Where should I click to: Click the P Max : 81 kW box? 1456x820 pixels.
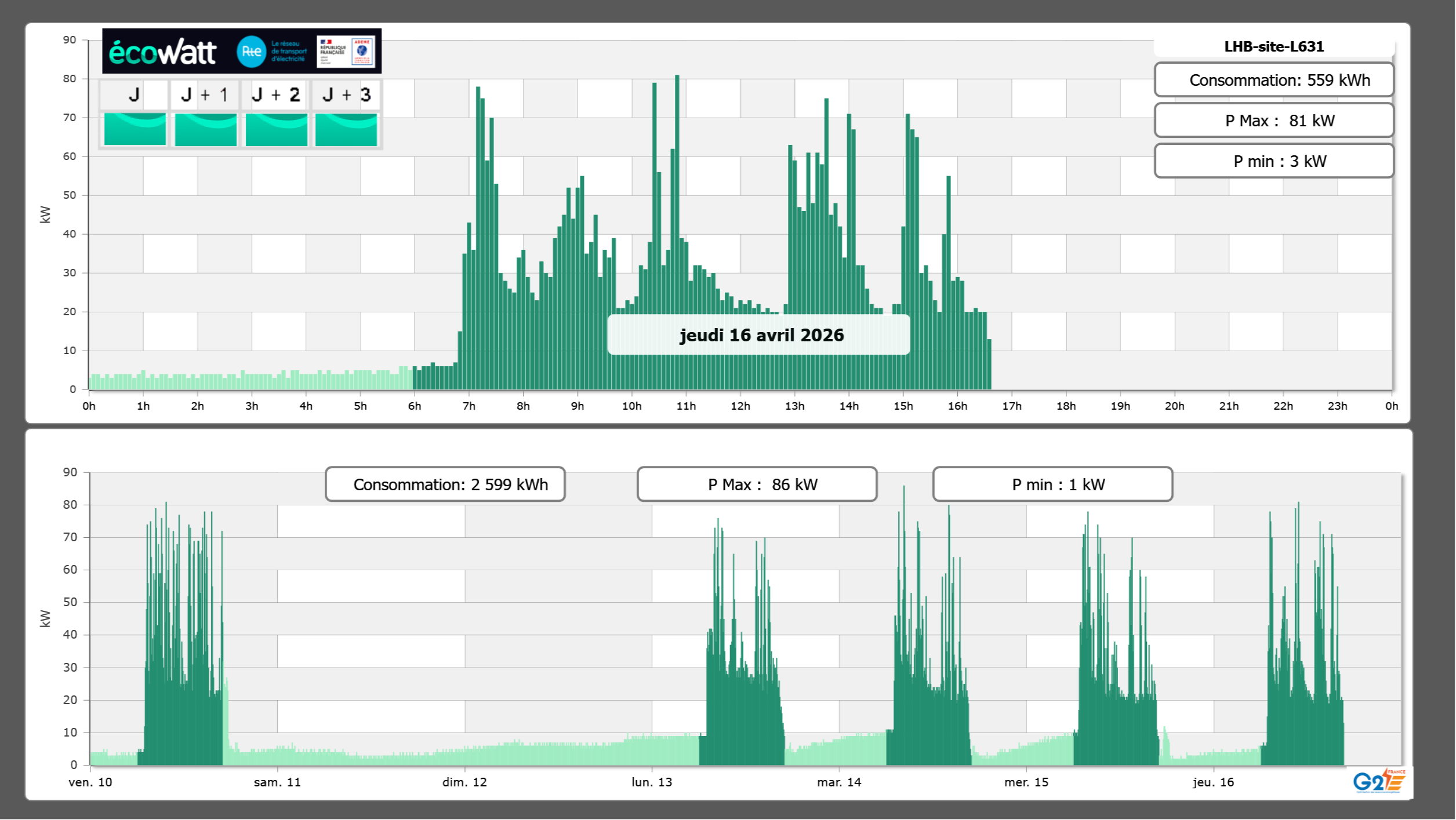(1273, 121)
